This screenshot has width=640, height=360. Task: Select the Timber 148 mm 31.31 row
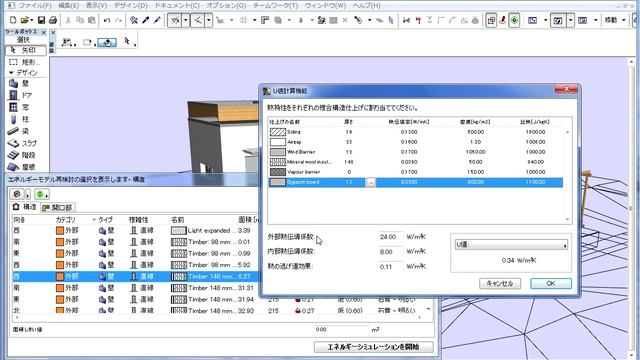click(x=136, y=288)
